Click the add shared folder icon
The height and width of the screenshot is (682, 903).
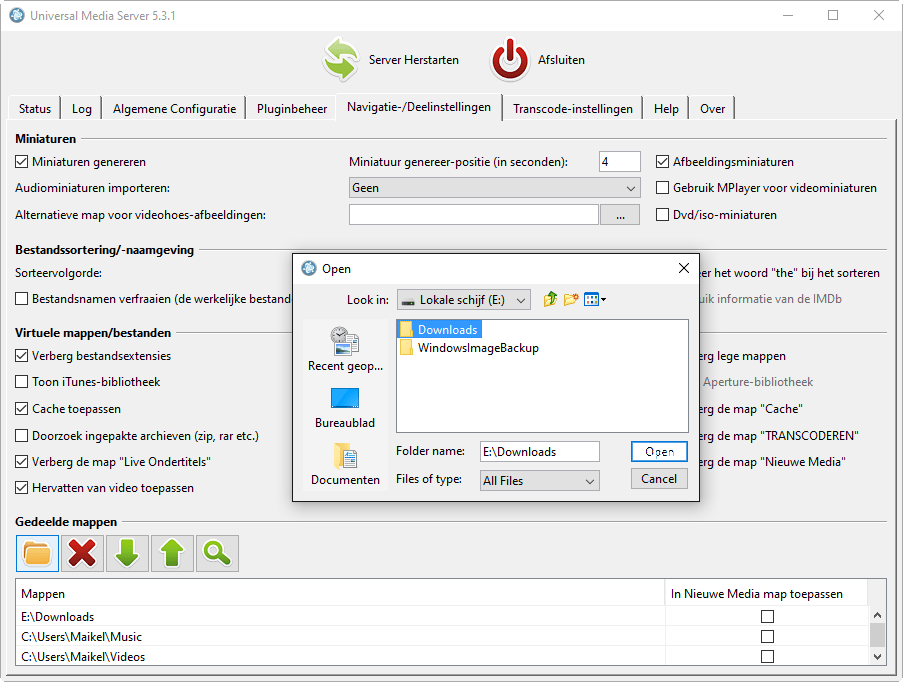click(x=37, y=554)
